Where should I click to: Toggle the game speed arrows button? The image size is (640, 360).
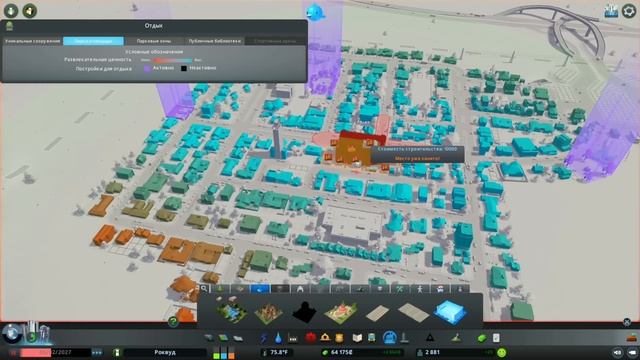tap(97, 352)
